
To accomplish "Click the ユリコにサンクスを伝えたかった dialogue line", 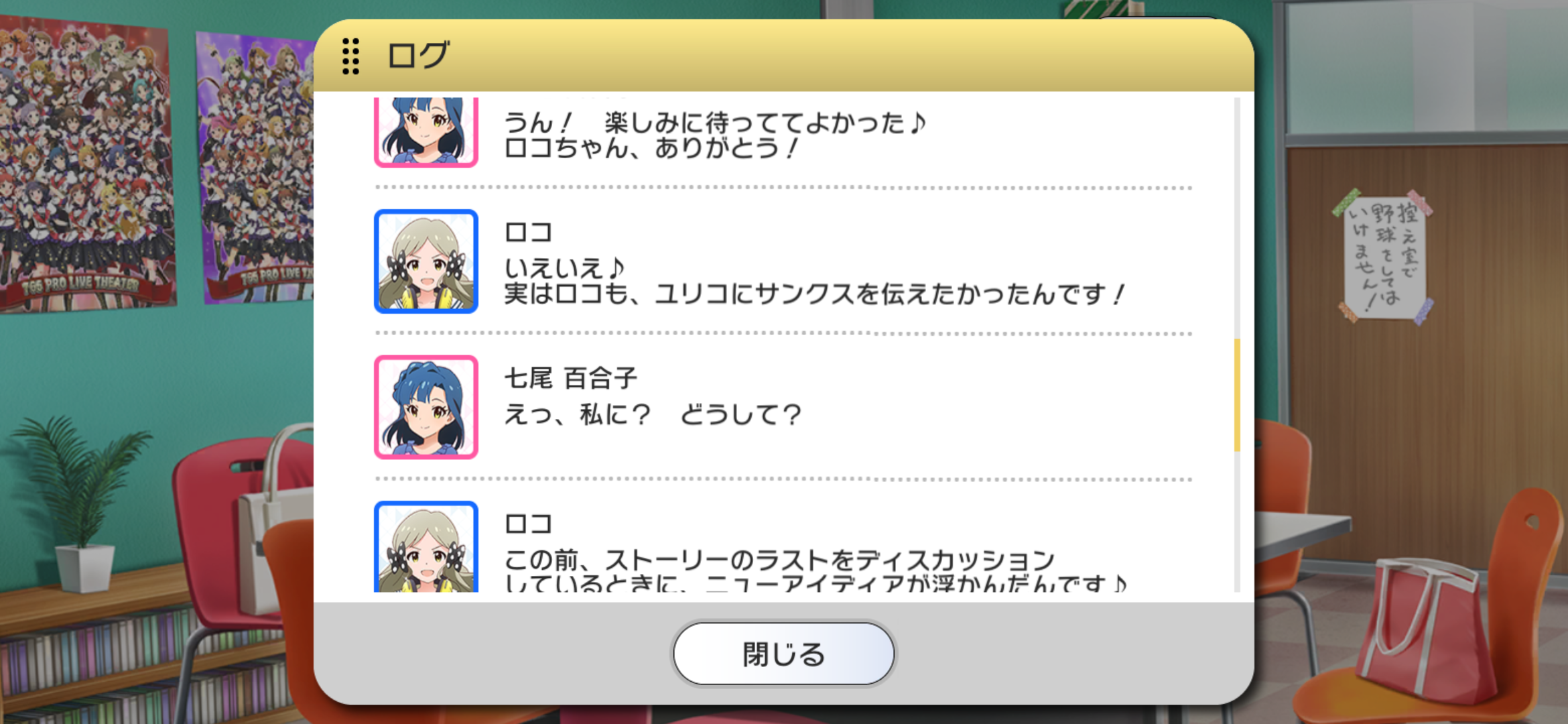I will point(813,294).
